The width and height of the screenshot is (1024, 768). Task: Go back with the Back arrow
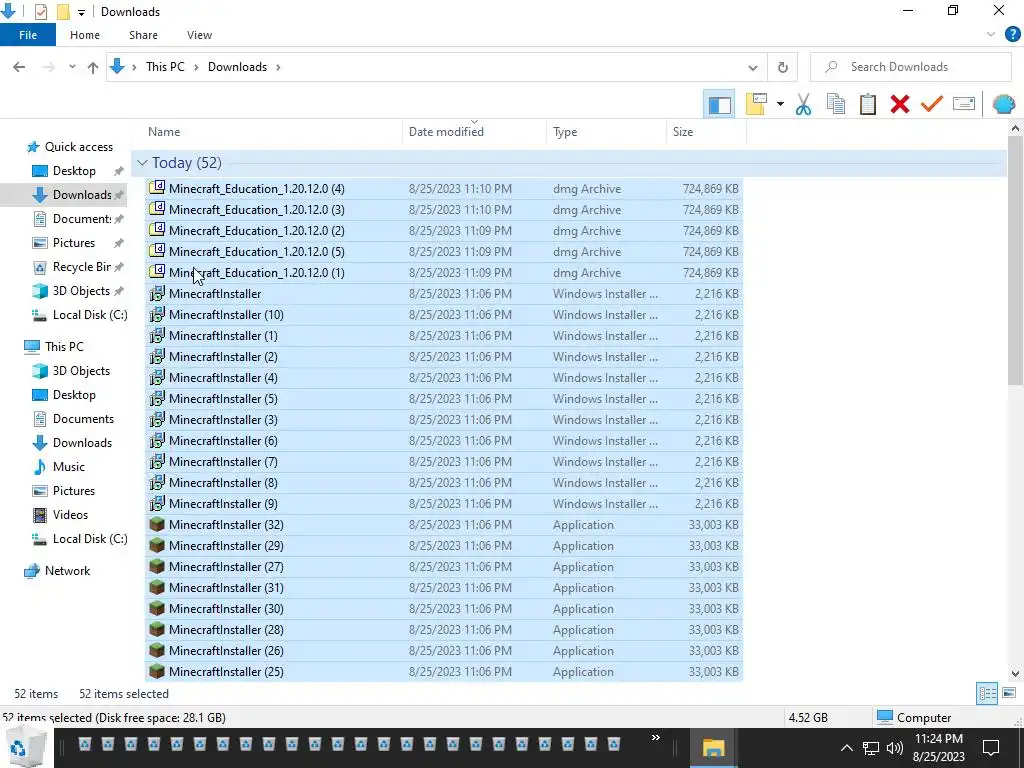(x=19, y=67)
